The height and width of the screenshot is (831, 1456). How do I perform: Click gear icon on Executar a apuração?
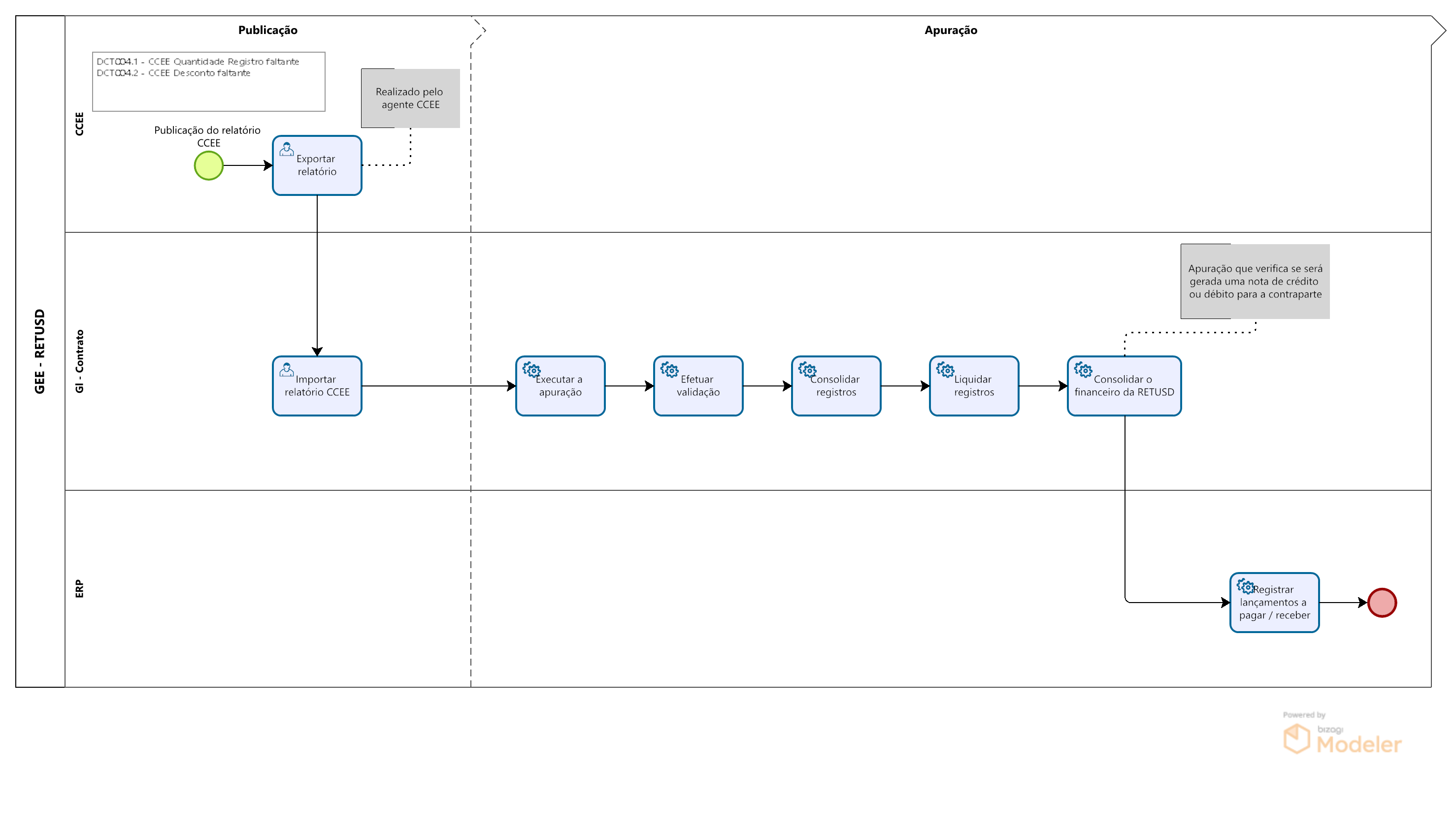coord(531,369)
